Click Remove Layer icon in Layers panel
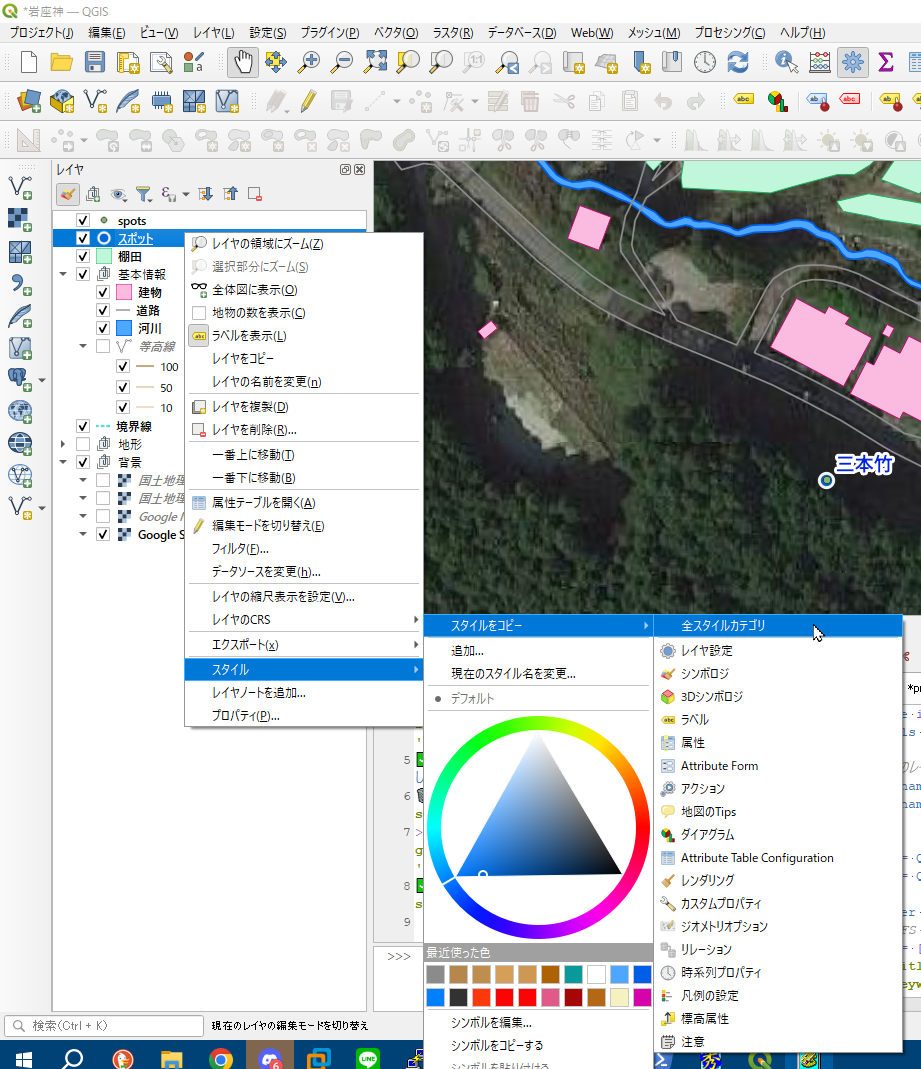The width and height of the screenshot is (921, 1069). 255,194
